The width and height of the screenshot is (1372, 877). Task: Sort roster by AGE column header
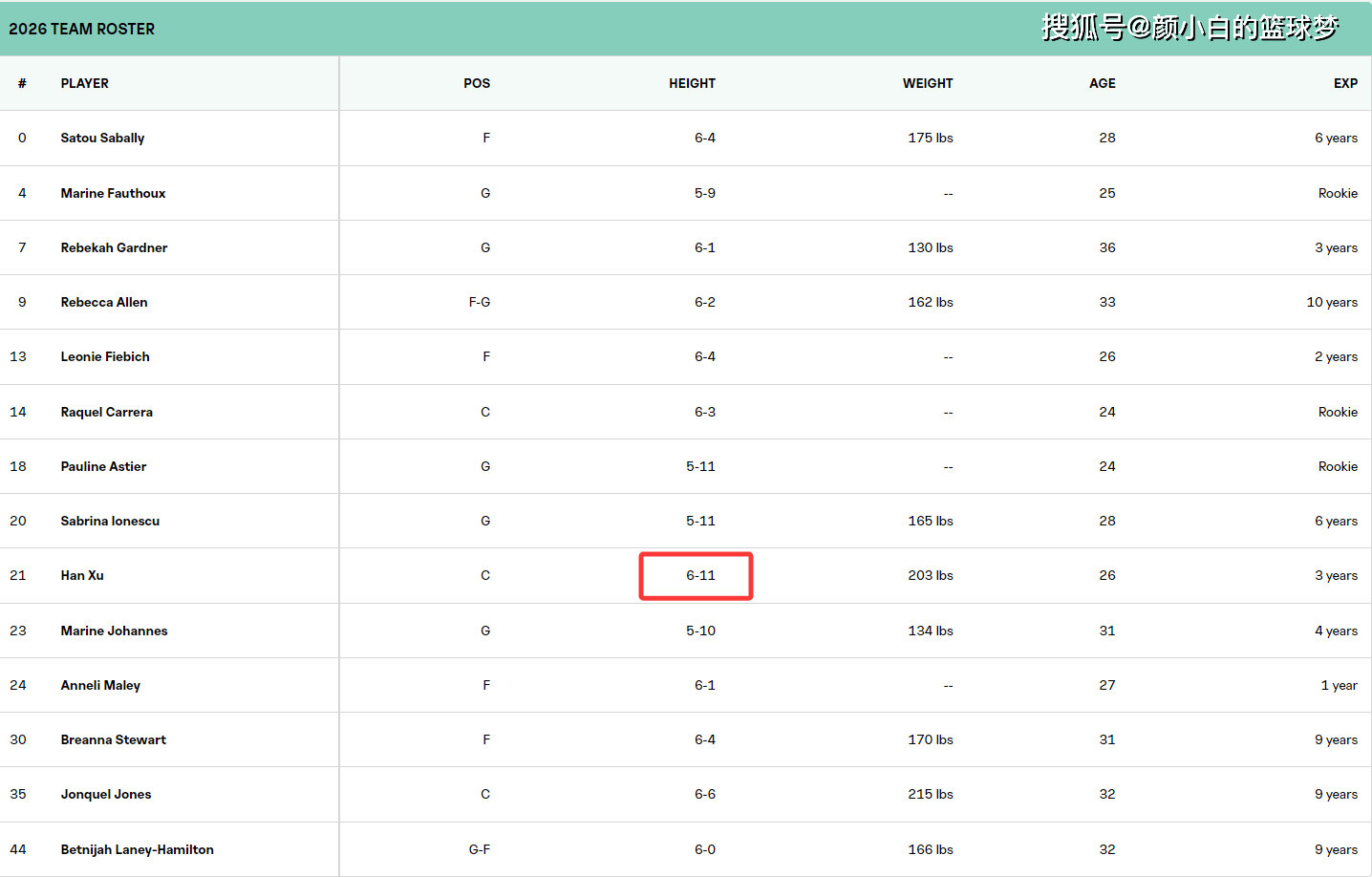pyautogui.click(x=1102, y=83)
